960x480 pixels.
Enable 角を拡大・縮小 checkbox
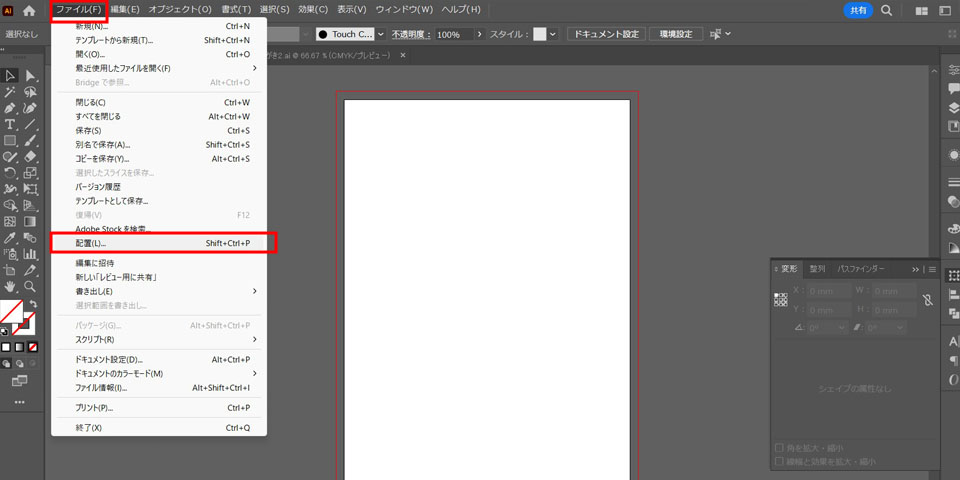780,447
